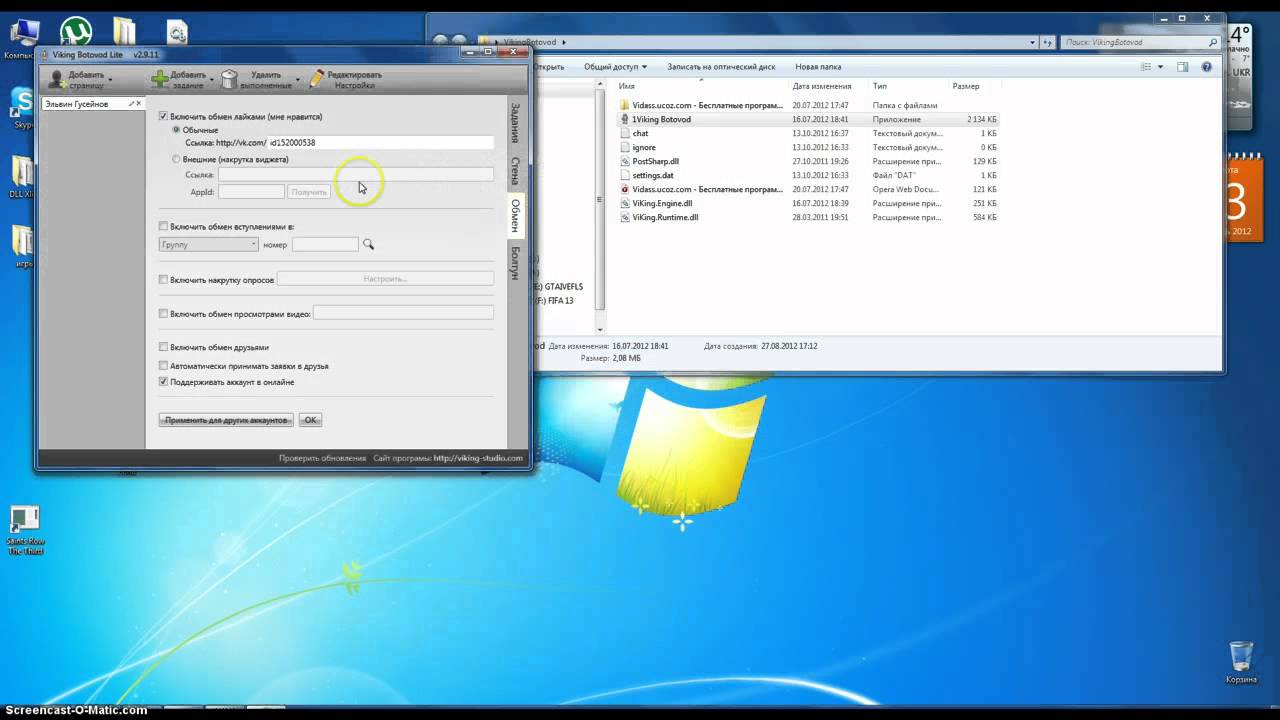Enable 'Включить обмен вступлениями в' checkbox

click(x=164, y=227)
